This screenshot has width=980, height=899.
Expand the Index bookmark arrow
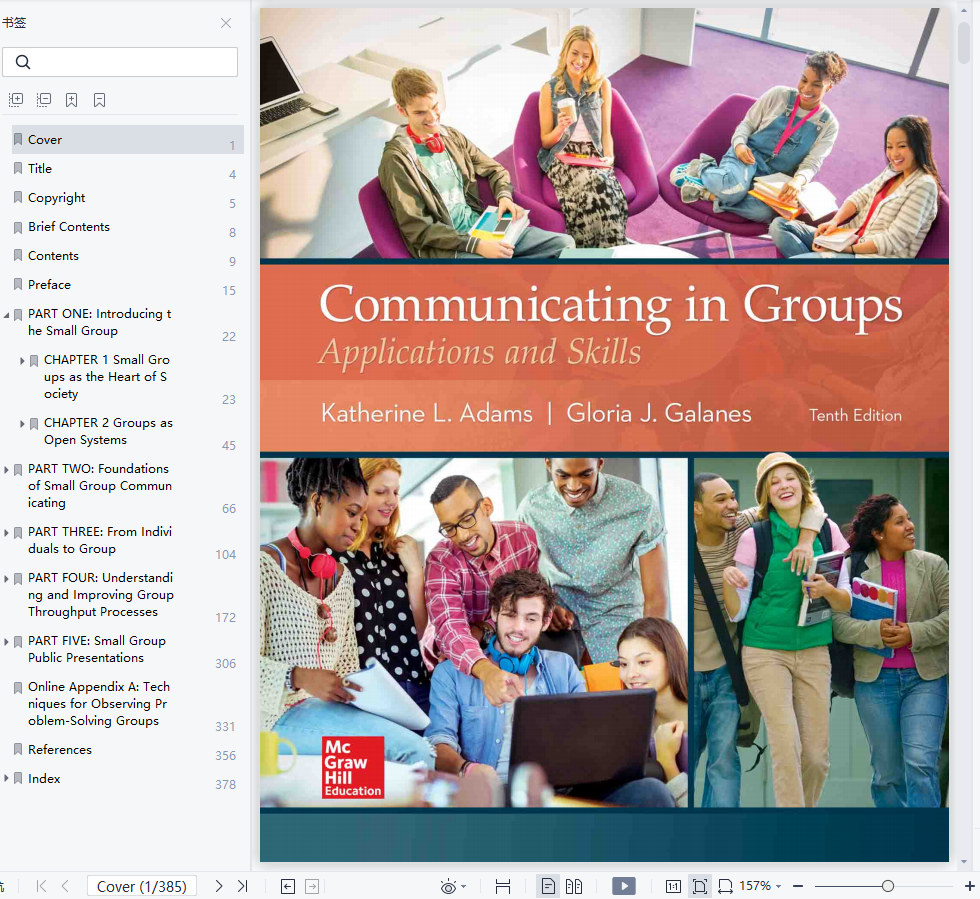tap(6, 778)
